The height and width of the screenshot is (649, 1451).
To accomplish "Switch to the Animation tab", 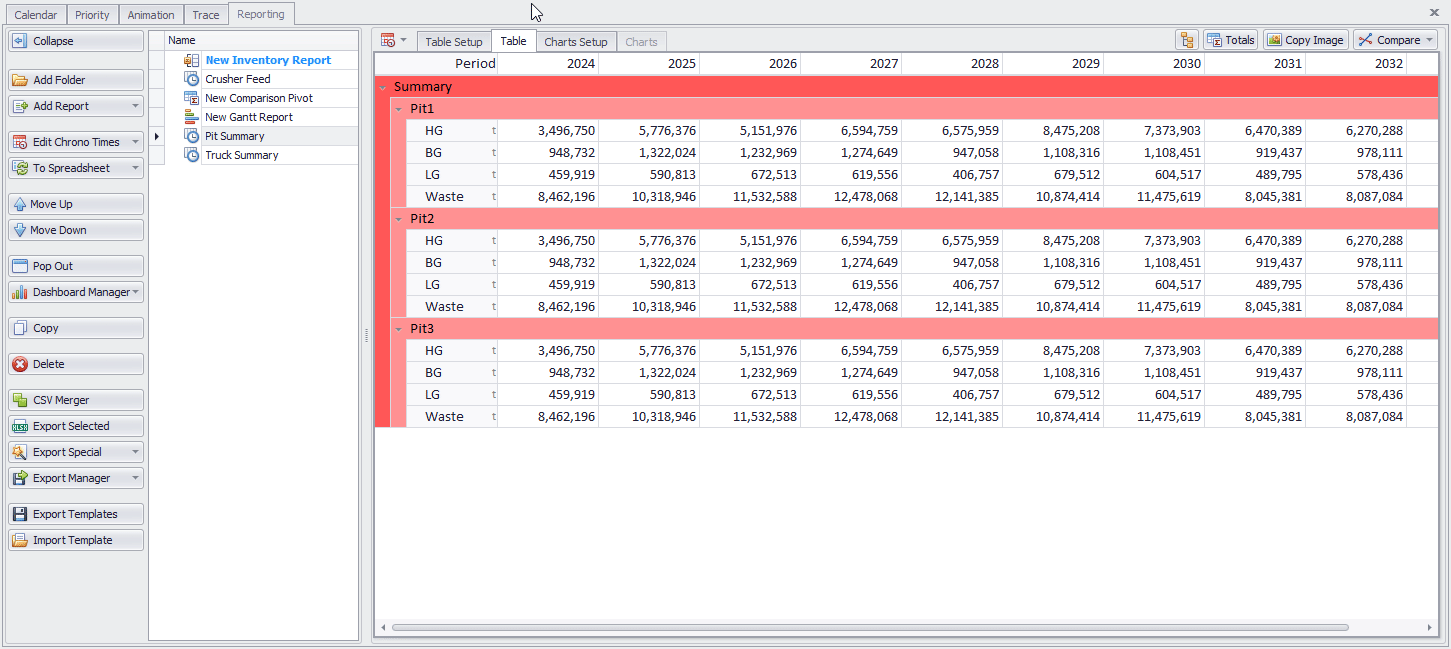I will click(x=151, y=15).
